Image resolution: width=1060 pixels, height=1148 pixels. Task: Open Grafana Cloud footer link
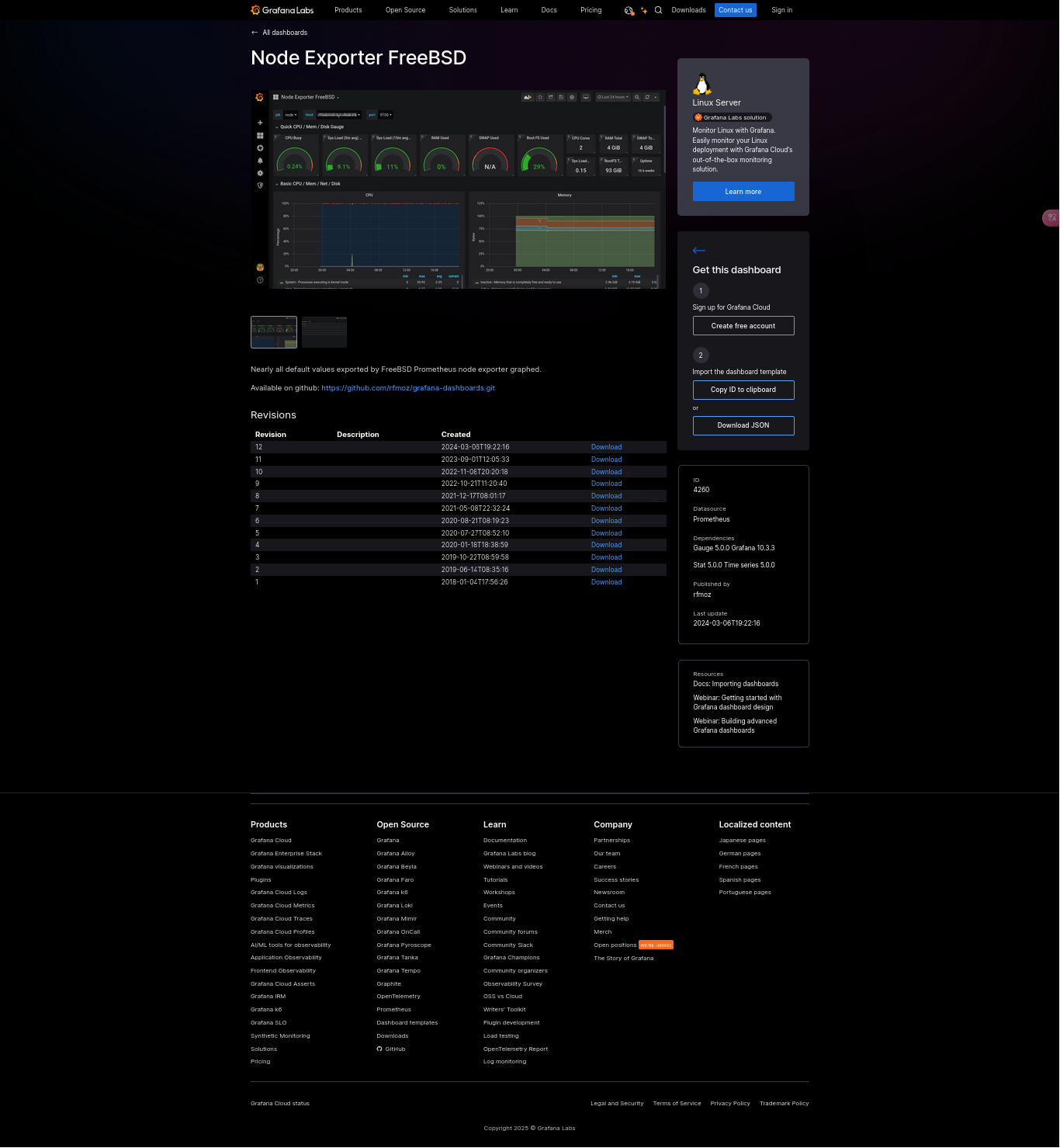tap(271, 841)
